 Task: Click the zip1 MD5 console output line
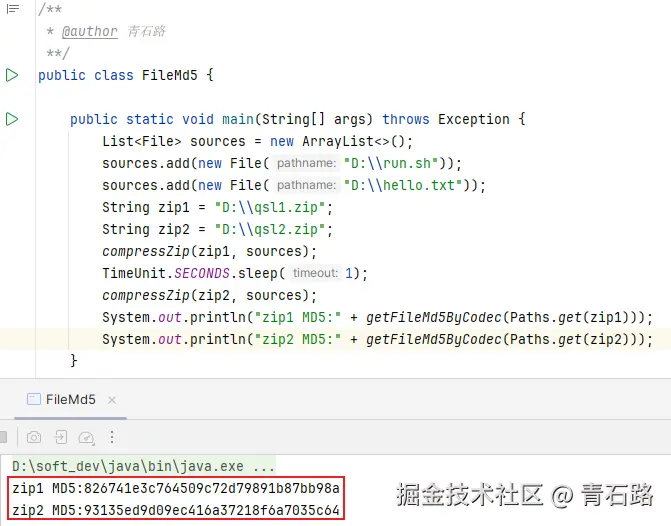[x=176, y=488]
